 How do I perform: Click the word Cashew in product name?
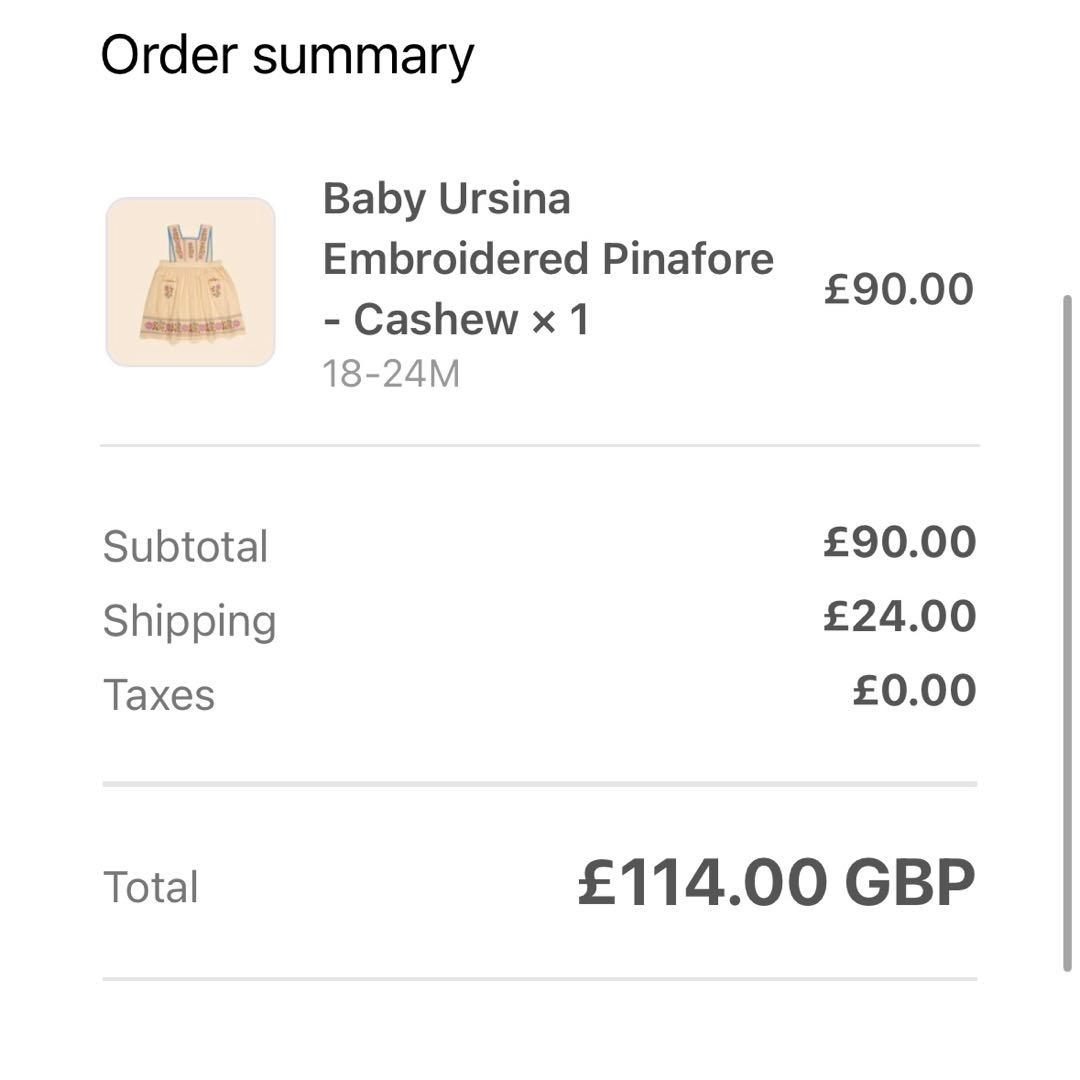point(436,320)
